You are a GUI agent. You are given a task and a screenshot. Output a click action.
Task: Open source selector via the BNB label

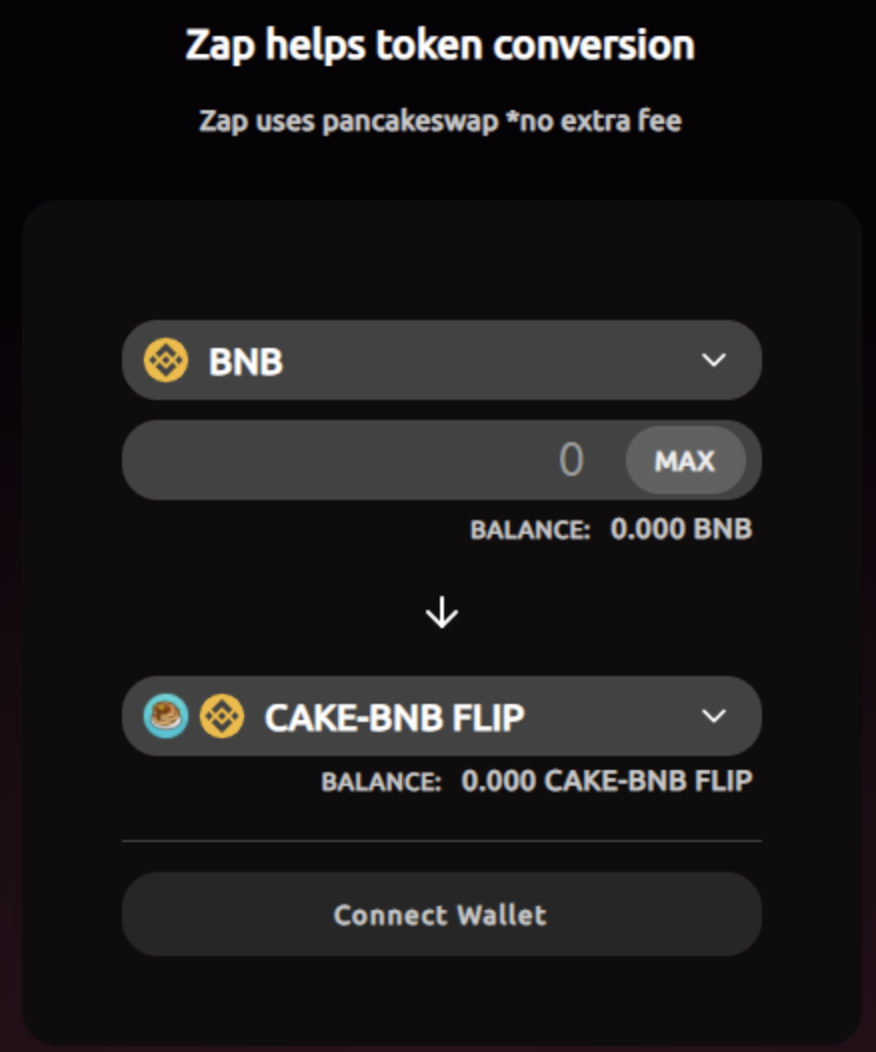[246, 362]
